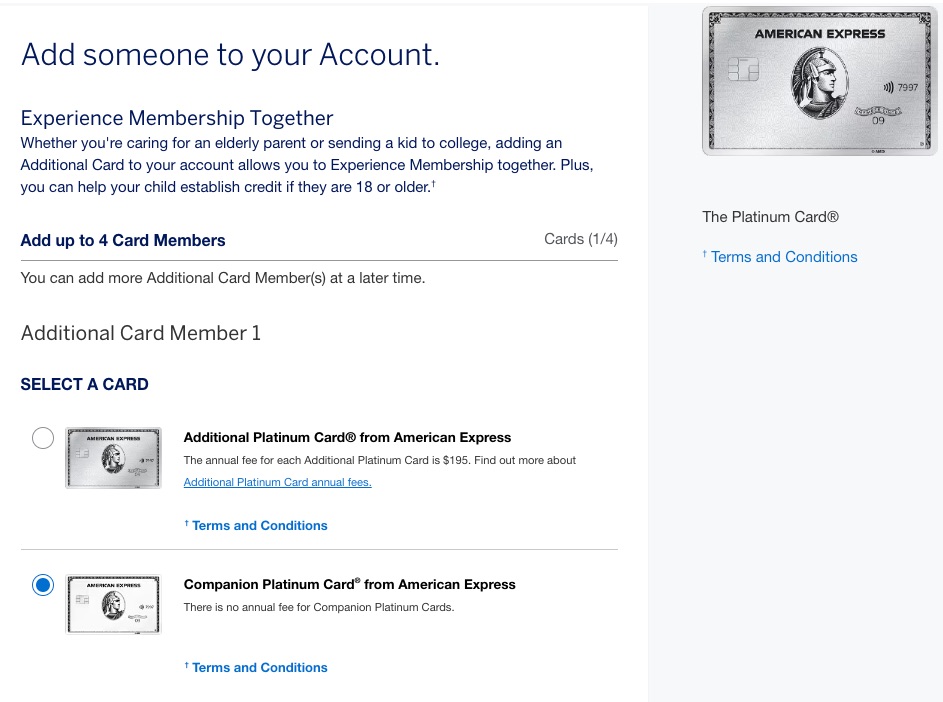
Task: Click the large Platinum Card image in sidebar
Action: click(x=818, y=80)
